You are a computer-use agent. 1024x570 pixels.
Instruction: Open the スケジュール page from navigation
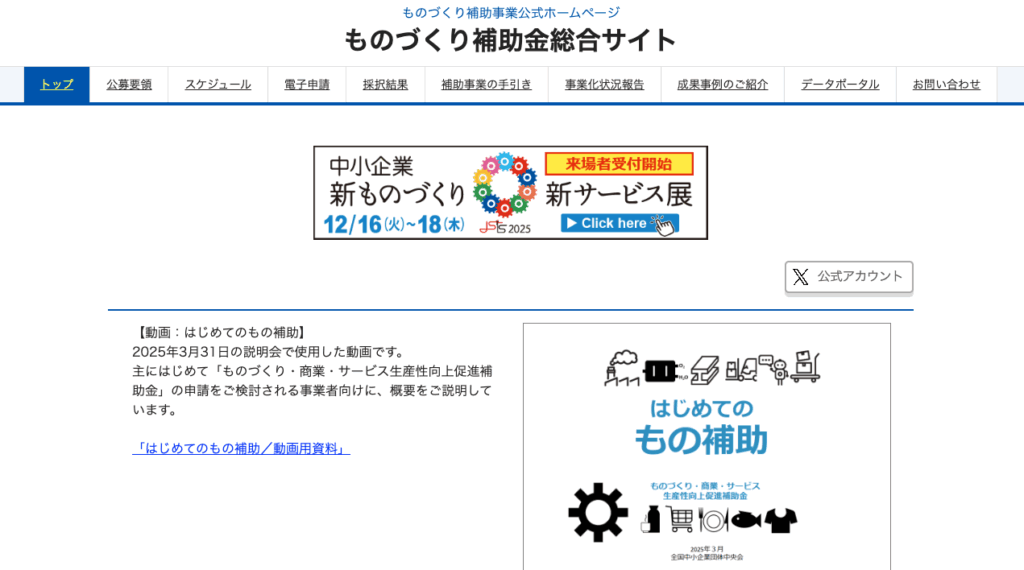tap(218, 85)
